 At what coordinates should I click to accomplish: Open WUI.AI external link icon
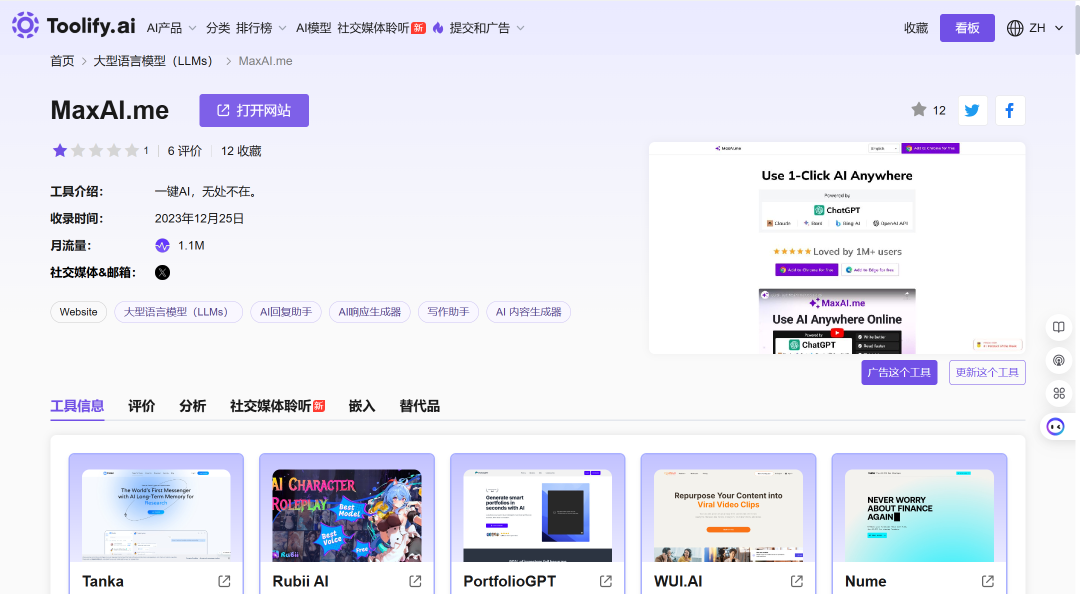click(797, 582)
